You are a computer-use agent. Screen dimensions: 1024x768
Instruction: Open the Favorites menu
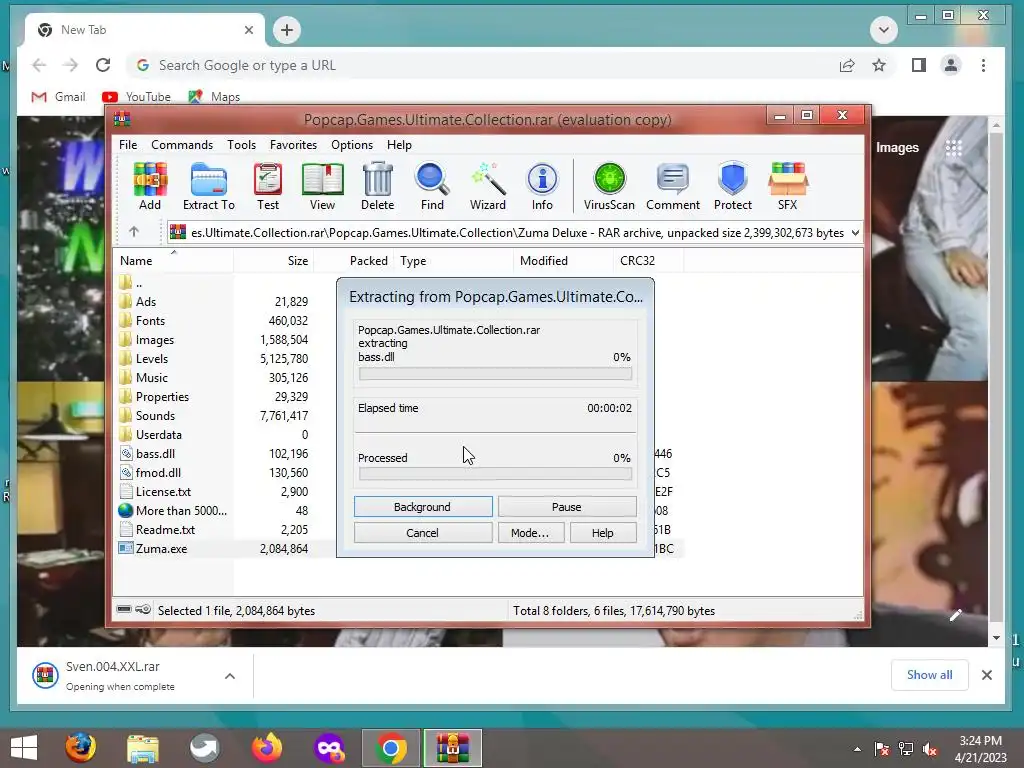tap(293, 145)
